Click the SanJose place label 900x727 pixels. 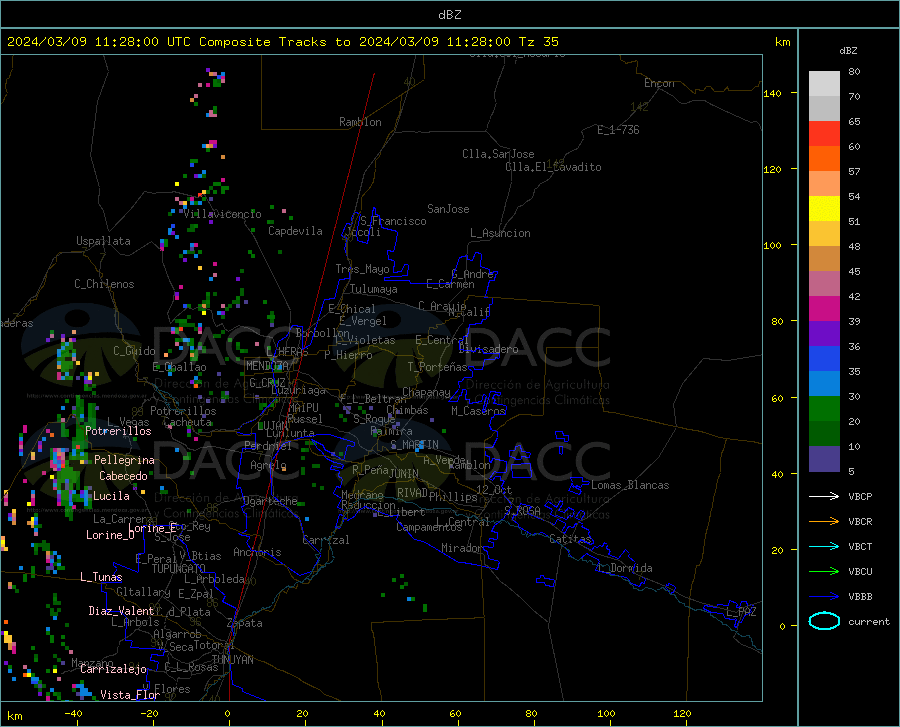[448, 209]
